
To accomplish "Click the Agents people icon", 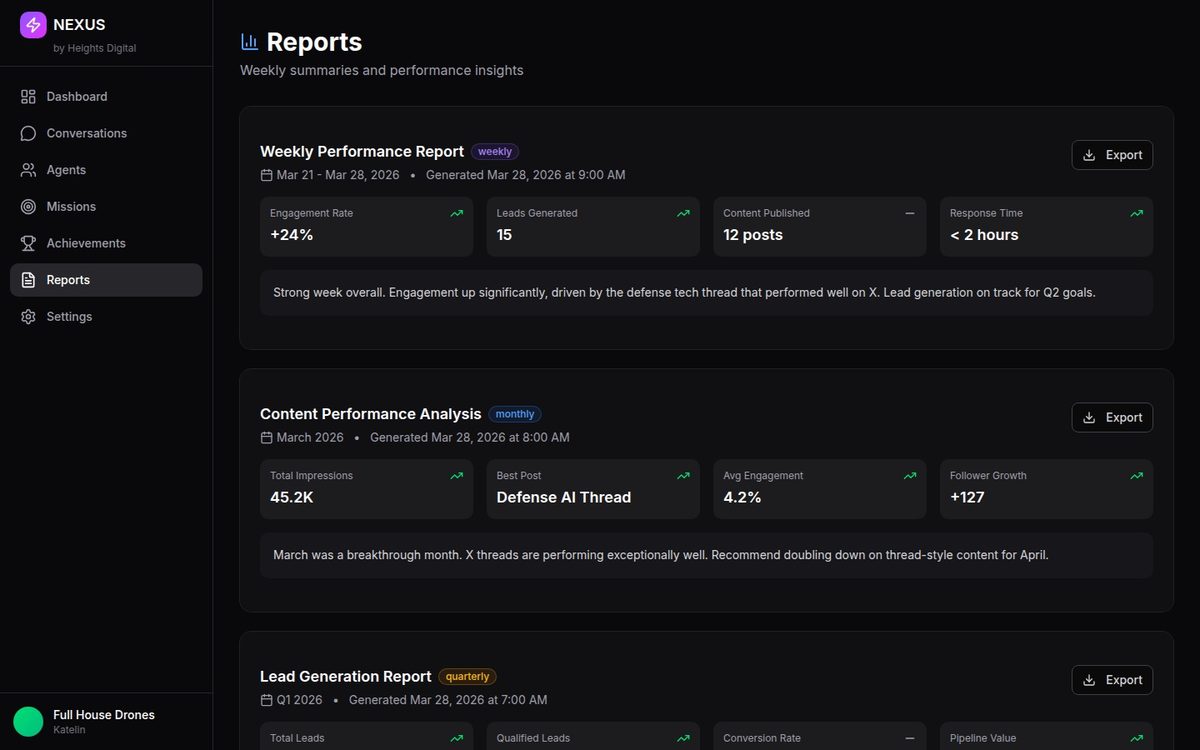I will pos(28,170).
